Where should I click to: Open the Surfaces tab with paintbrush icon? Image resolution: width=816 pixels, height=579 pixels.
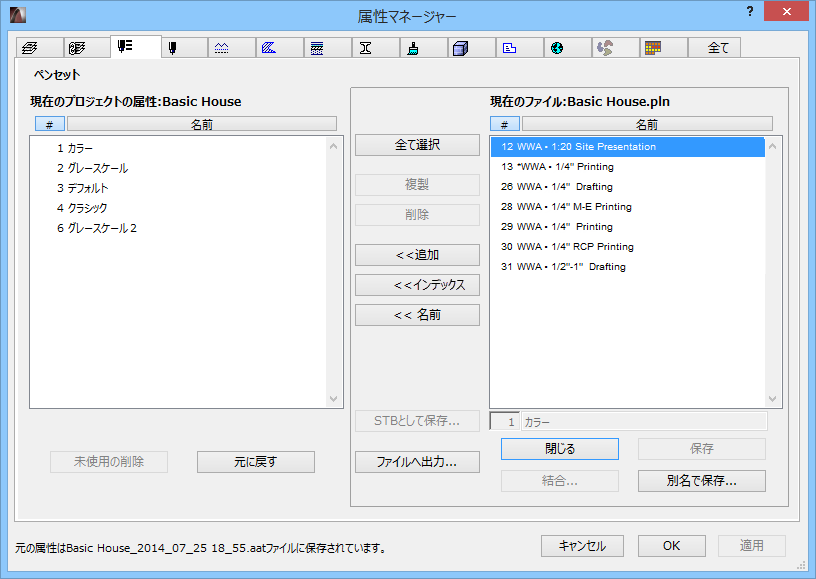click(423, 48)
